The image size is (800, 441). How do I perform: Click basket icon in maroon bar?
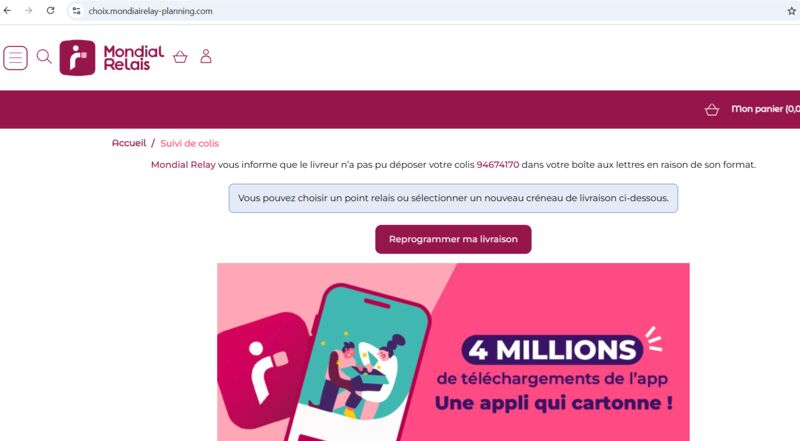(712, 110)
